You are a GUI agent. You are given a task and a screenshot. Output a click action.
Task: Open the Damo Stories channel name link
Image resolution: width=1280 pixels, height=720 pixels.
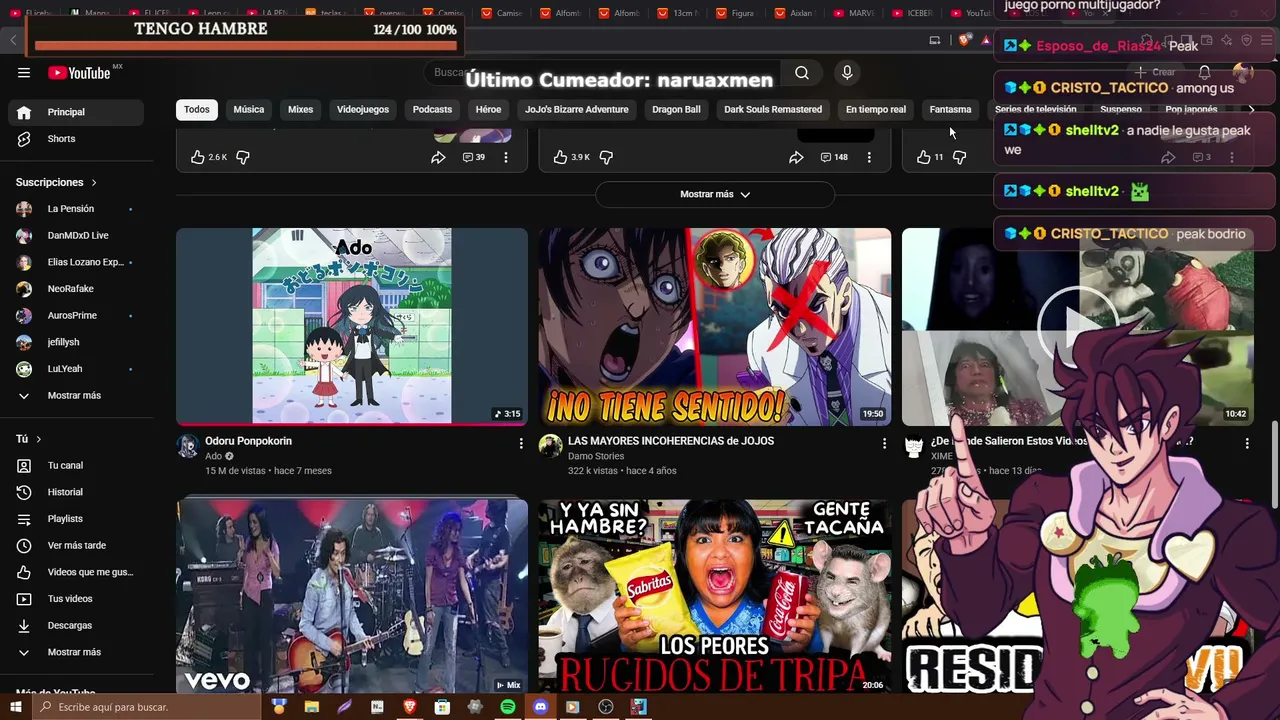(x=596, y=456)
